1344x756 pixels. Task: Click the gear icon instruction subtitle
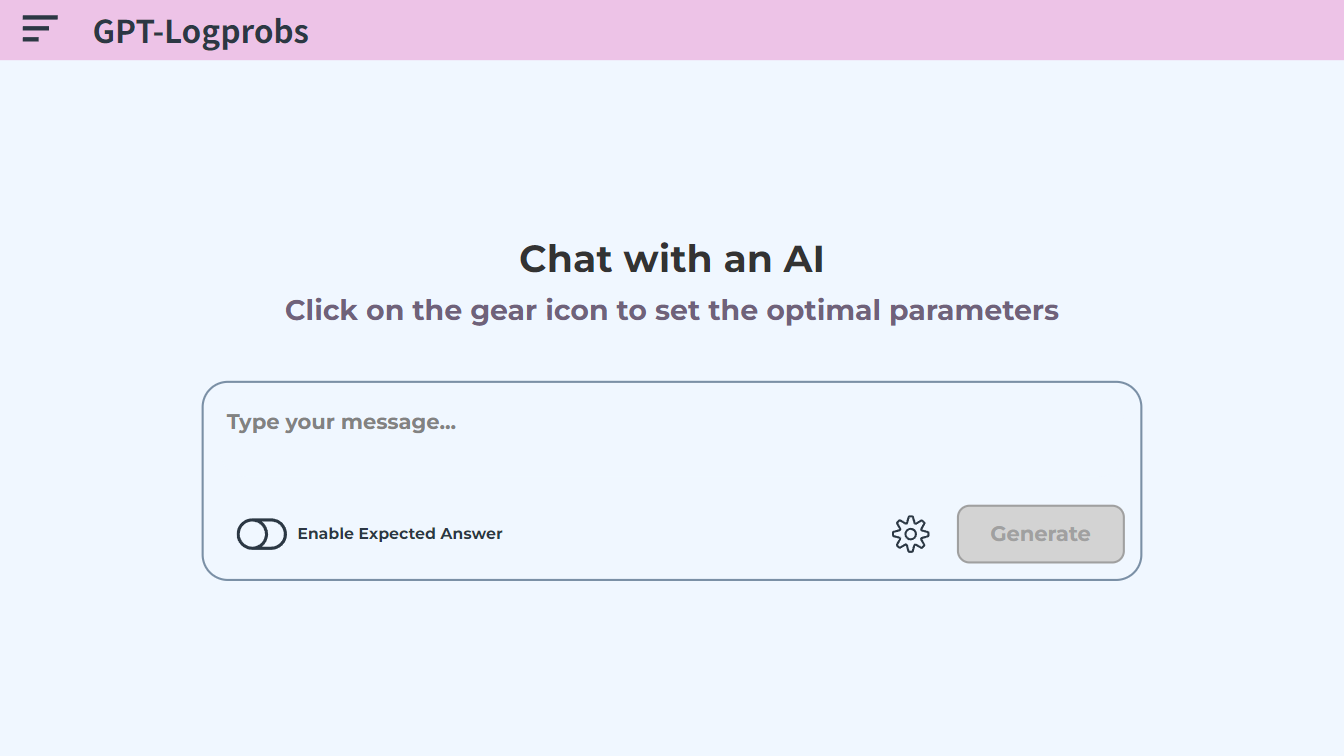tap(671, 310)
